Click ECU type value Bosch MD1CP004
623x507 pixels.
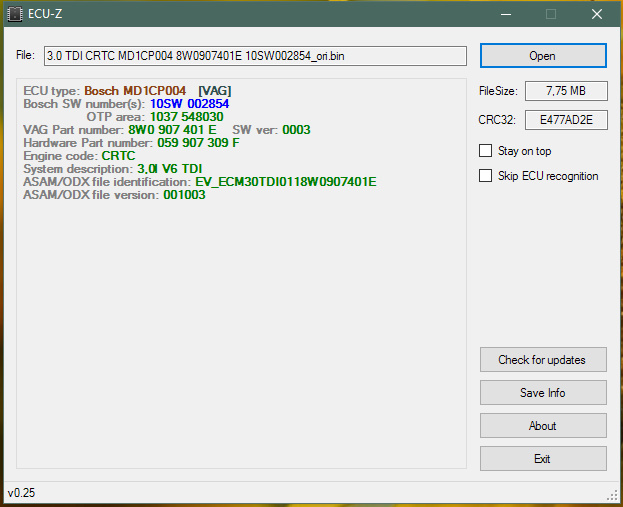click(x=135, y=91)
